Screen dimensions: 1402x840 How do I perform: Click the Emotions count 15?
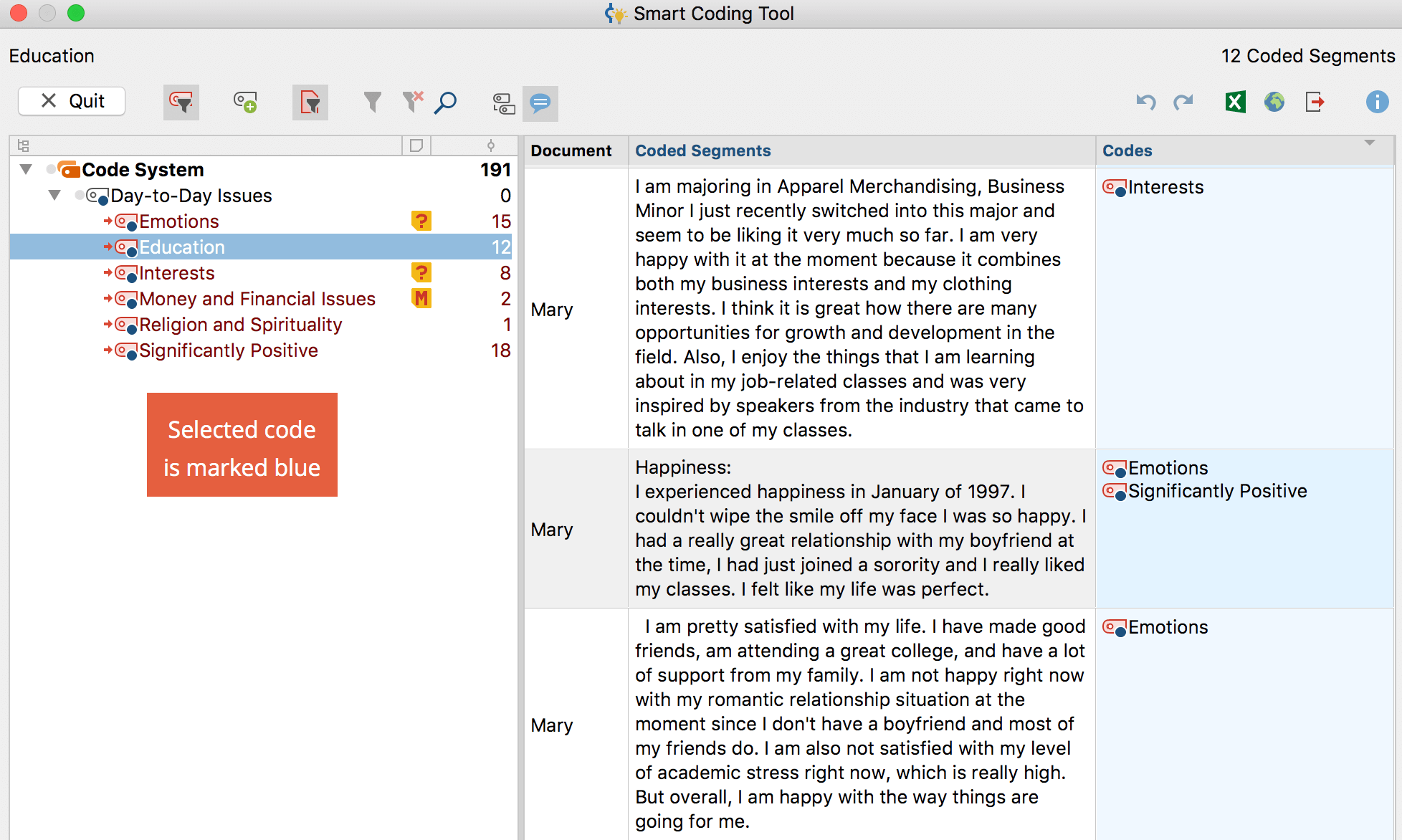501,221
